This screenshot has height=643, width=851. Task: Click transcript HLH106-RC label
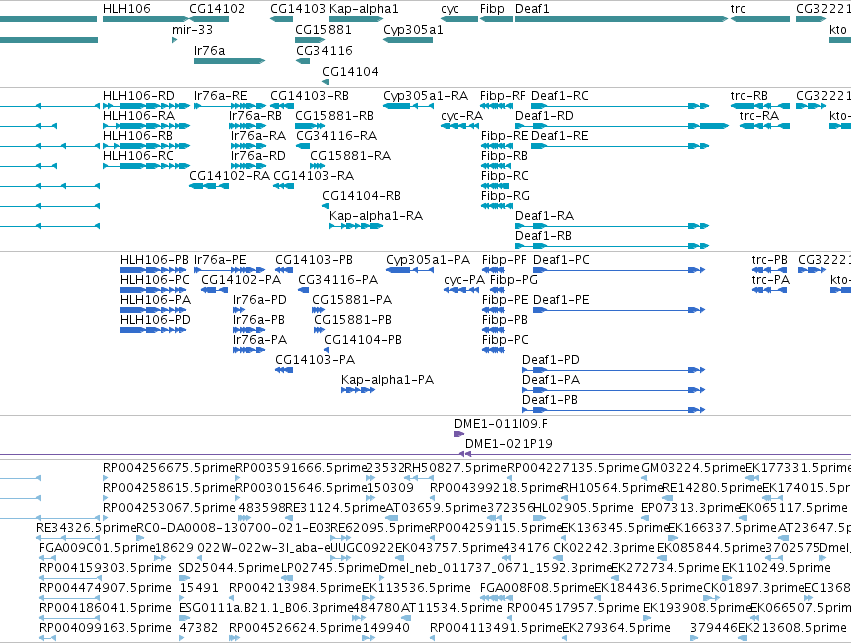click(138, 156)
